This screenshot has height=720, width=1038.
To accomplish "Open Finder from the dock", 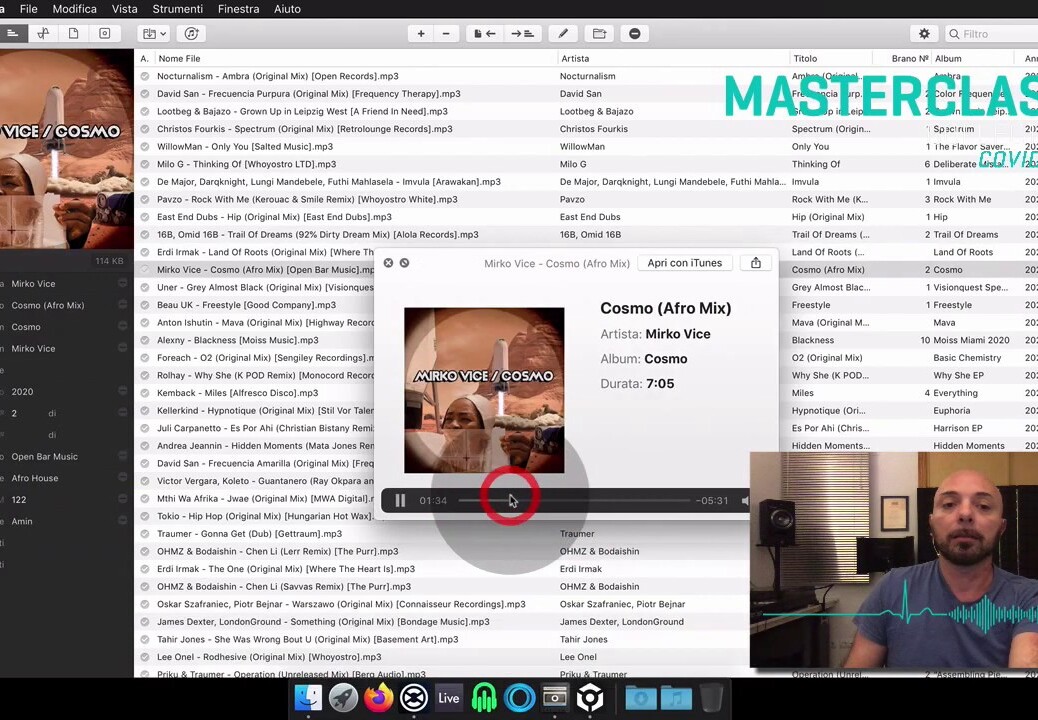I will 308,698.
